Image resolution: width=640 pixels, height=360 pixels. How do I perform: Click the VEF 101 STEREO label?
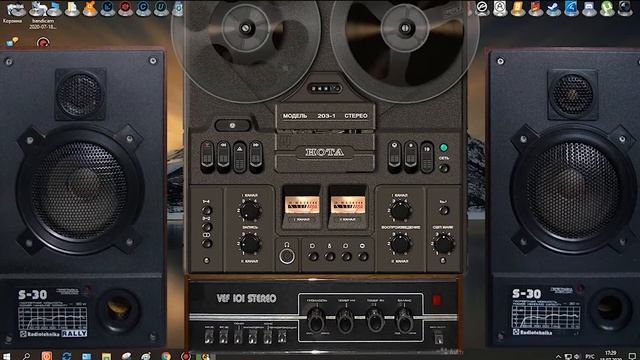point(247,298)
